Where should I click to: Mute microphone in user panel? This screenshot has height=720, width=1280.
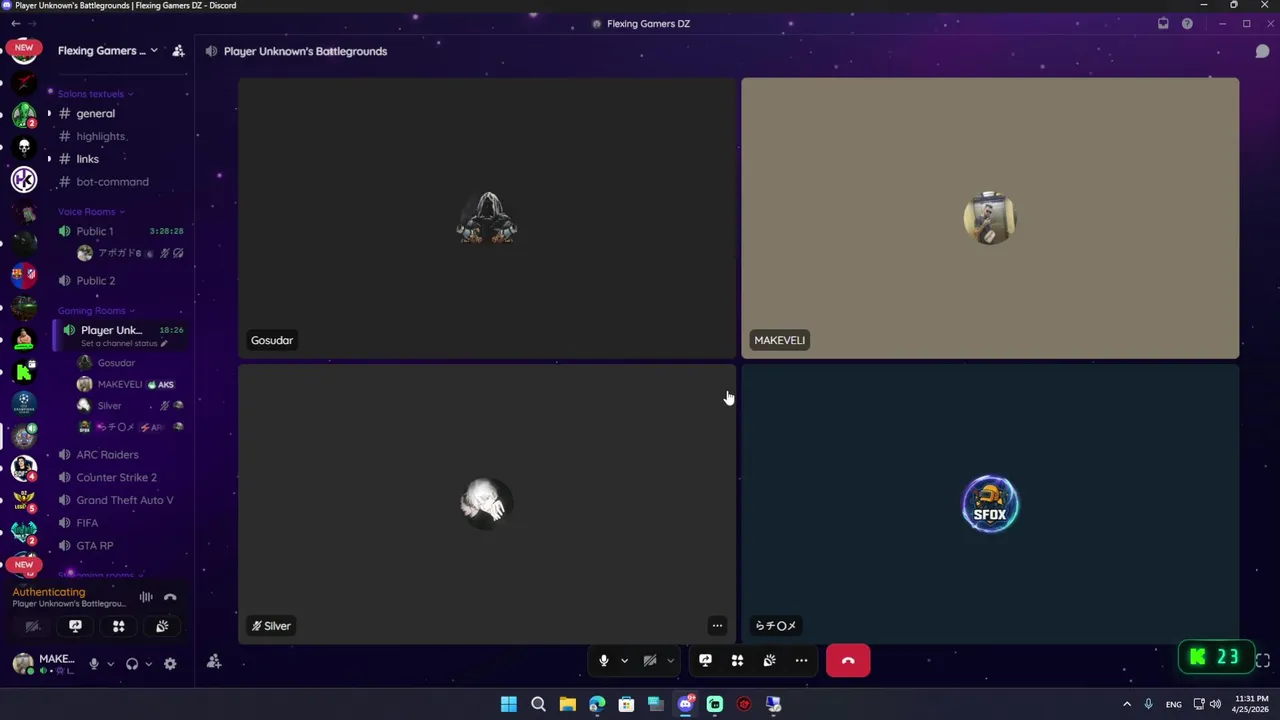94,664
